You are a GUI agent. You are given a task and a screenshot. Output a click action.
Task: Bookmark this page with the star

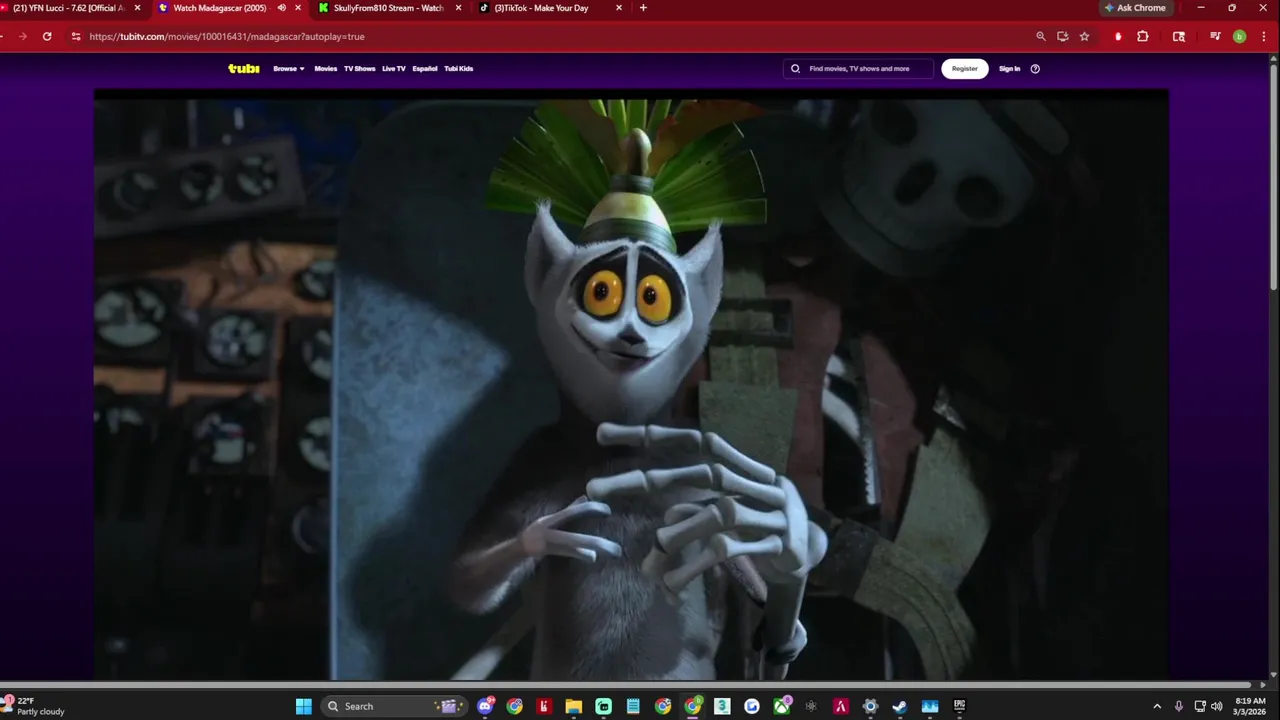point(1085,36)
